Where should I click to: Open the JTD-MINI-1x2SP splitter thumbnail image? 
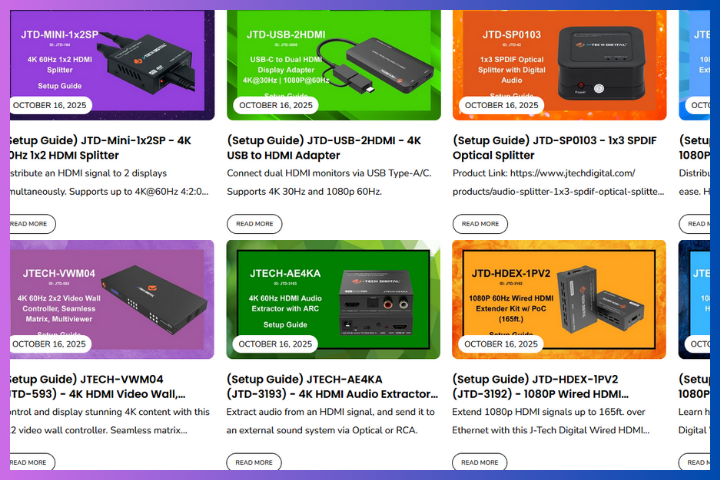click(112, 65)
